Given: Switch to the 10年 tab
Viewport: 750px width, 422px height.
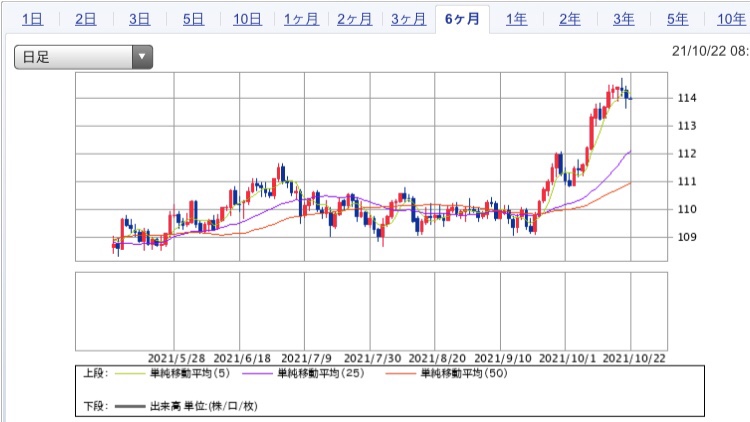Looking at the screenshot, I should coord(730,19).
